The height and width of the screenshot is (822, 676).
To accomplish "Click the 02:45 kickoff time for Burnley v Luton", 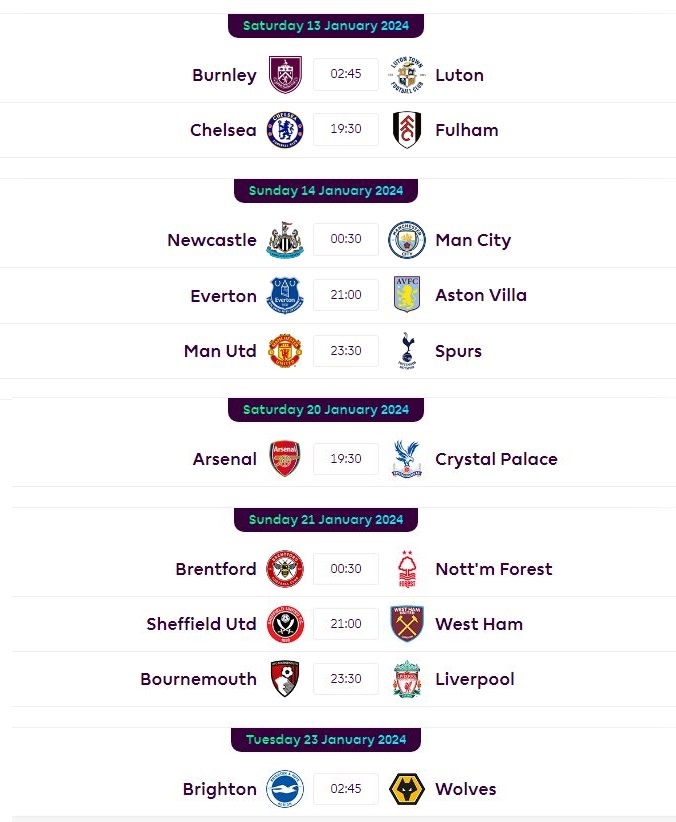I will pyautogui.click(x=346, y=74).
